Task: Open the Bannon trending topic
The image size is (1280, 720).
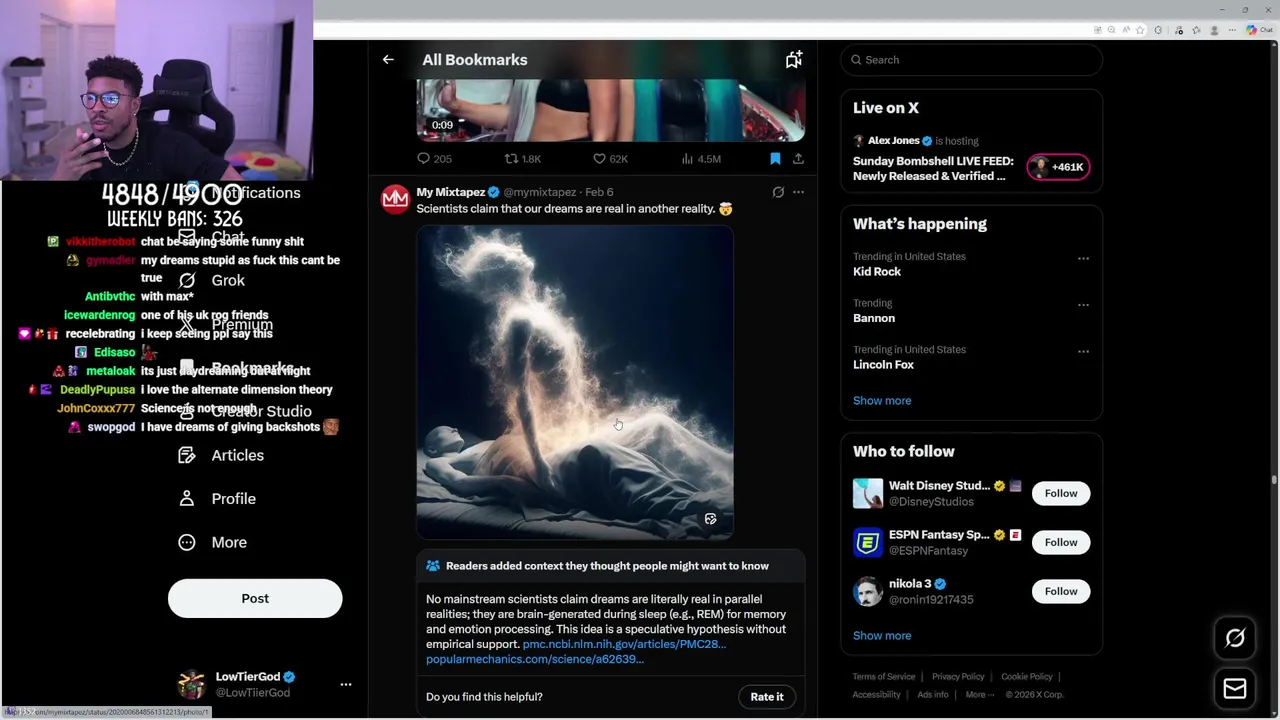Action: click(x=873, y=318)
